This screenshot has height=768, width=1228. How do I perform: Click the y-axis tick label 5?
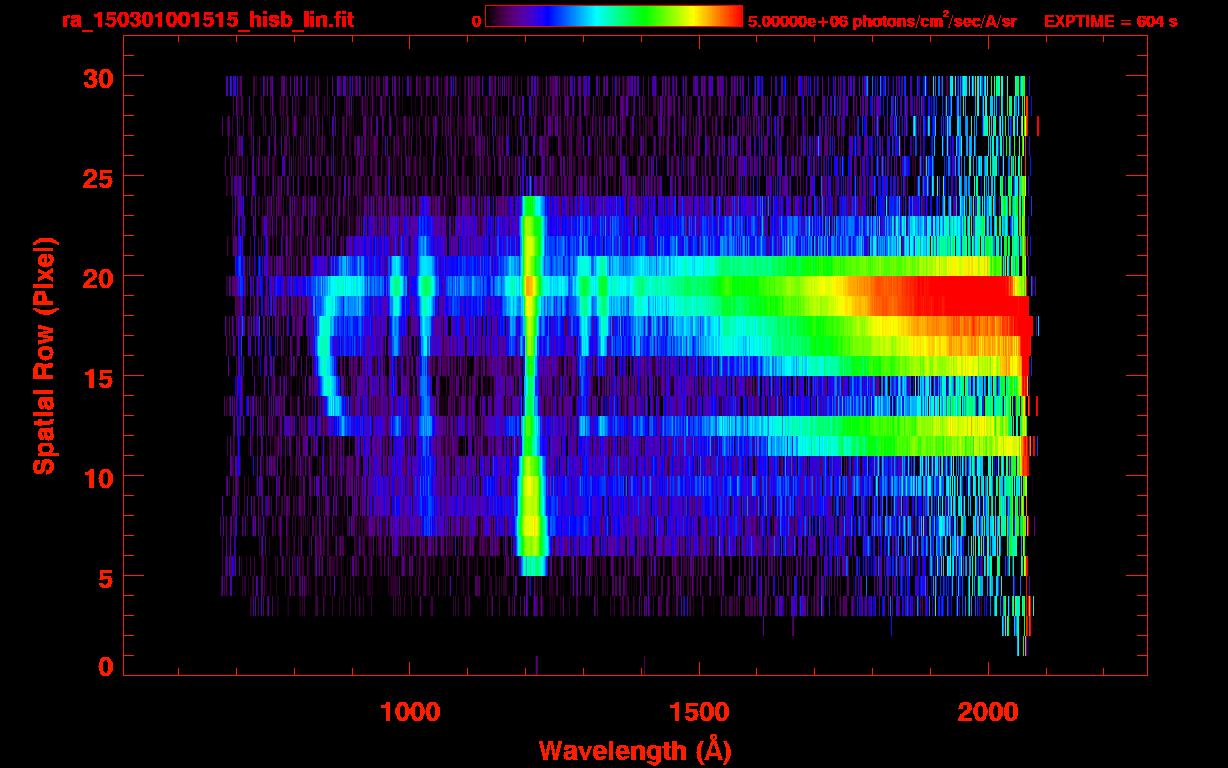[106, 577]
